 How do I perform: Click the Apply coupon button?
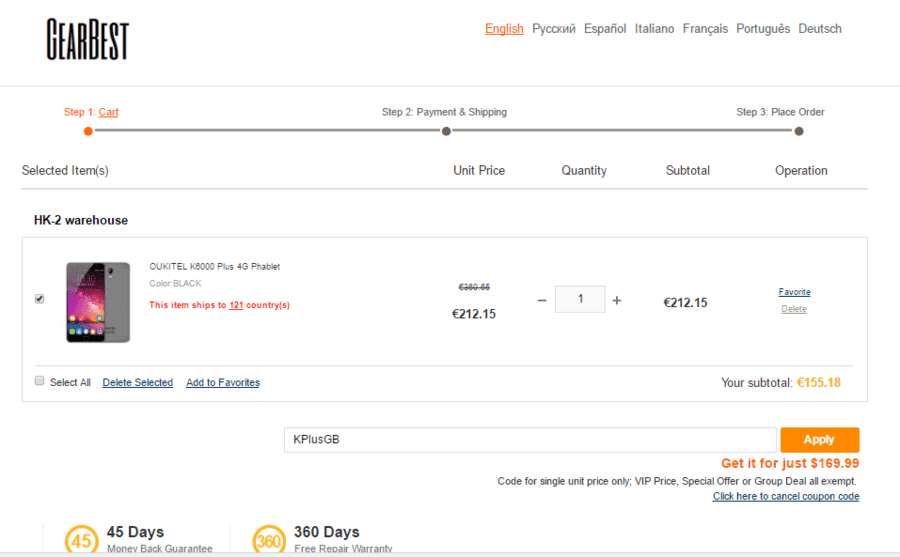[x=820, y=440]
